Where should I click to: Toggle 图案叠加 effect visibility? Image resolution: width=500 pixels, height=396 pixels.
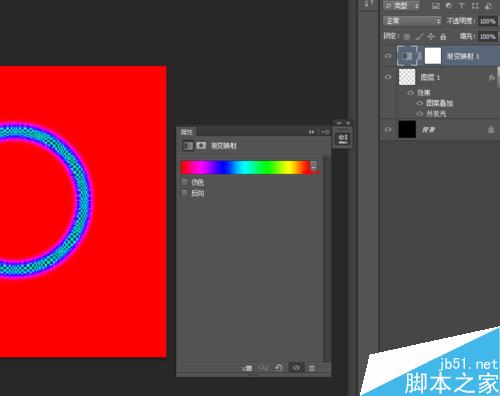tap(420, 103)
